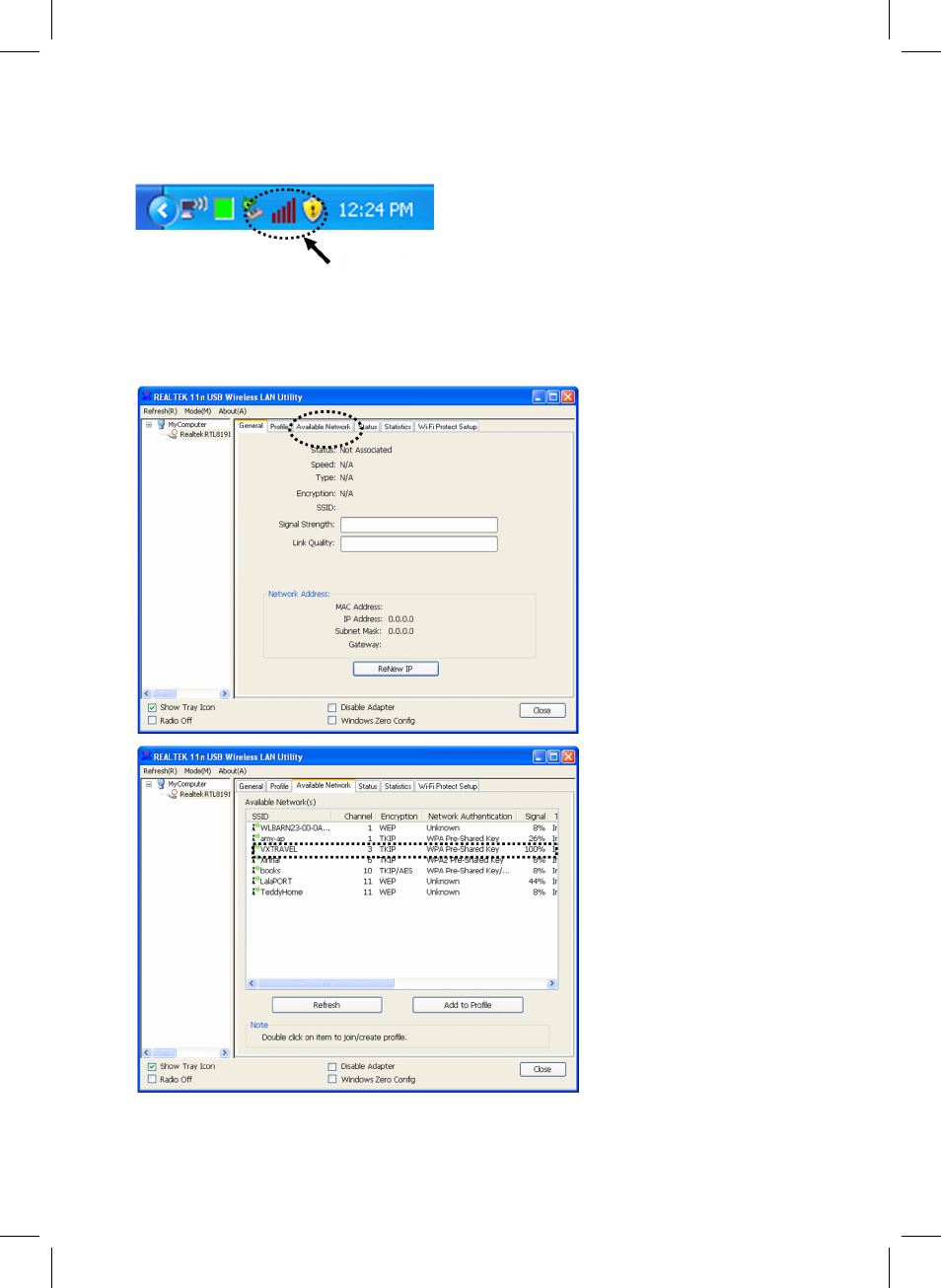
Task: Click the antenna icon beside books
Action: (x=255, y=871)
